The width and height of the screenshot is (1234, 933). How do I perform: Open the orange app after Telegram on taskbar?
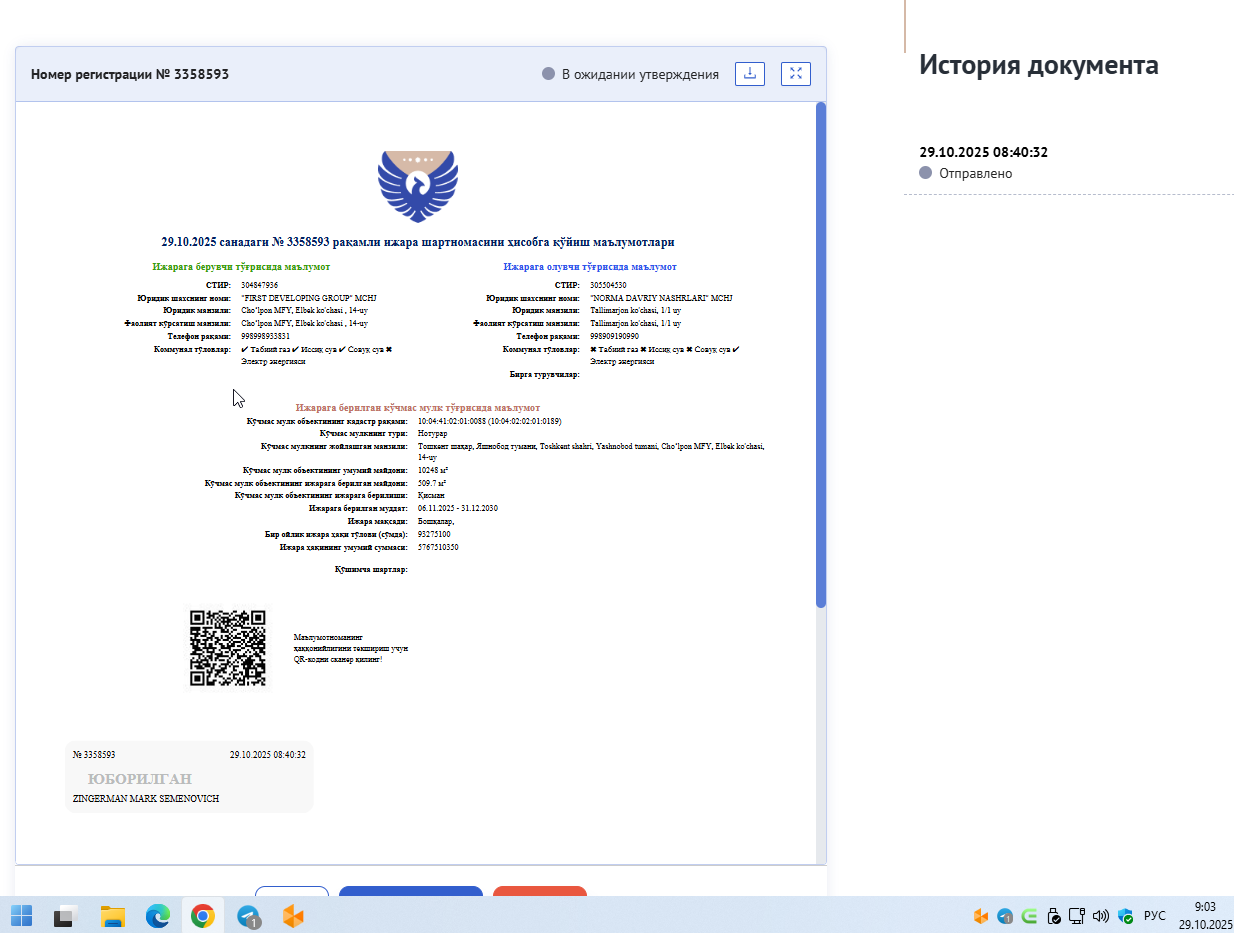(293, 915)
